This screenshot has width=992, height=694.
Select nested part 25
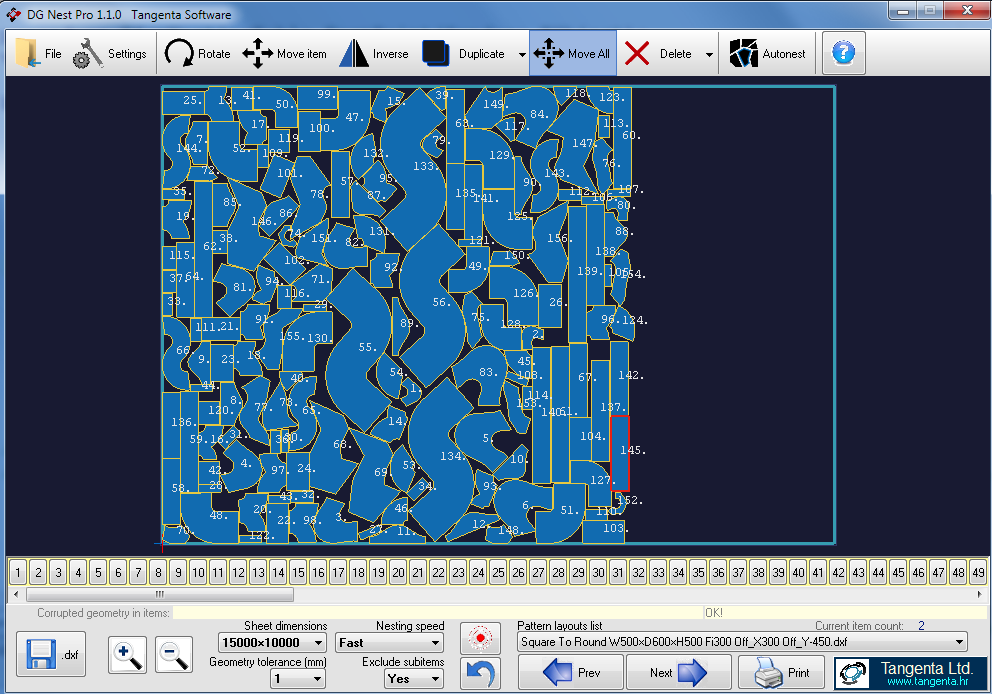(183, 101)
